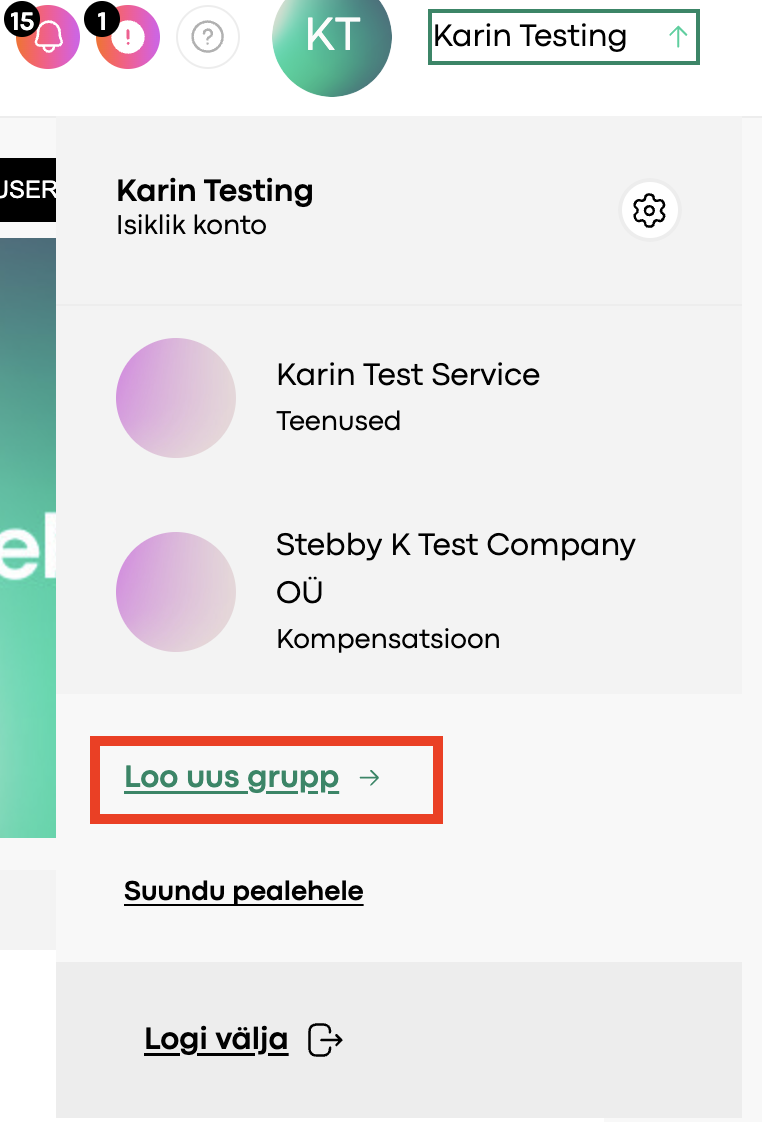762x1122 pixels.
Task: Click the Karin Test Service avatar circle
Action: 176,398
